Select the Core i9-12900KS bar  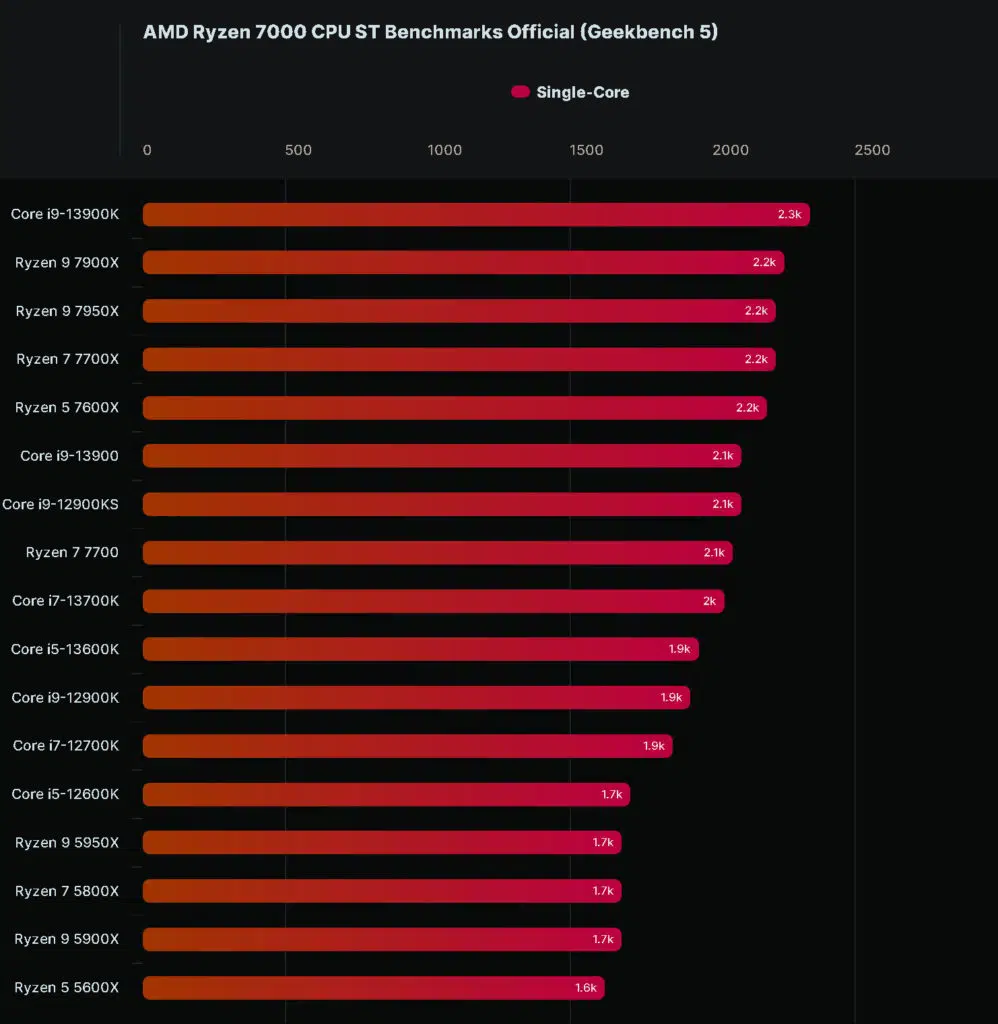(x=442, y=504)
